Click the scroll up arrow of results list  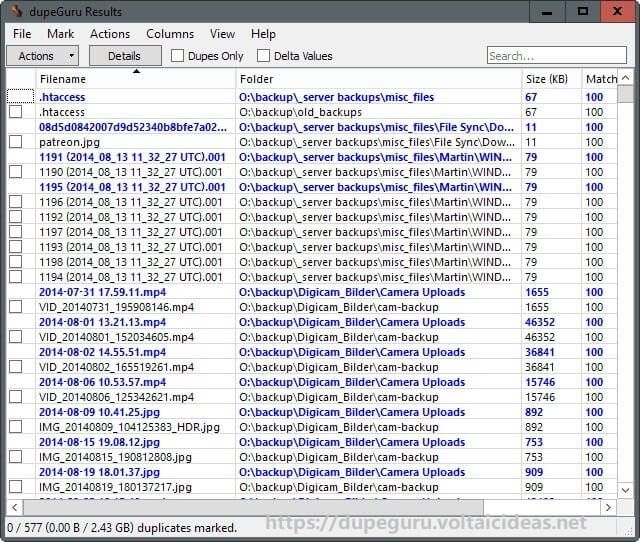tap(625, 78)
